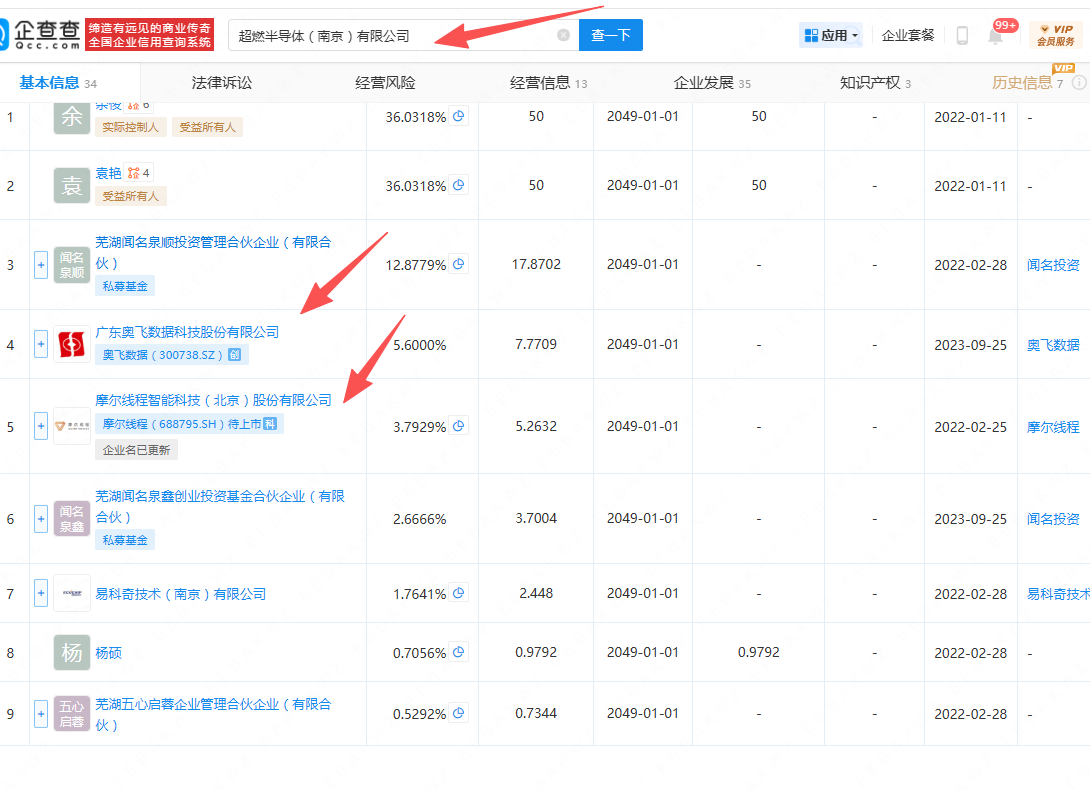This screenshot has width=1090, height=790.
Task: Click the 摩尔线程 company logo
Action: [72, 426]
